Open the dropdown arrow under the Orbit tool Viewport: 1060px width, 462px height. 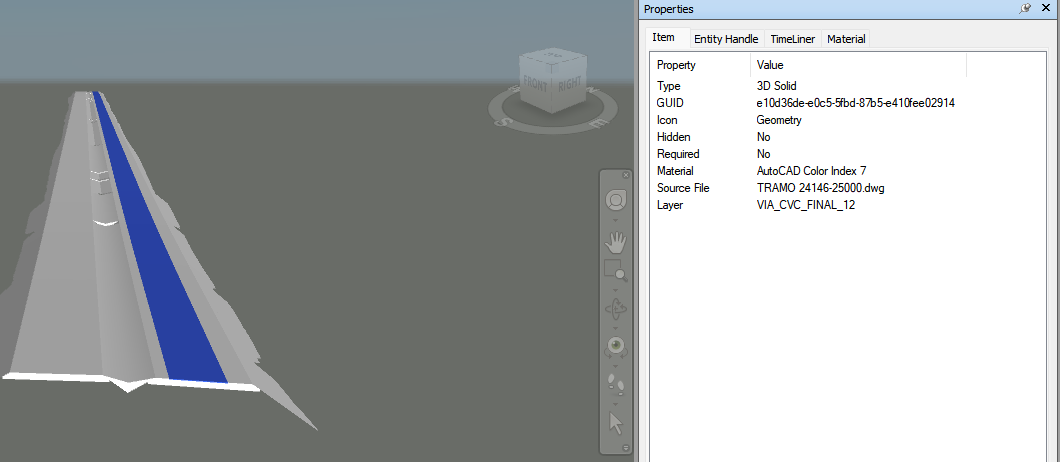pyautogui.click(x=616, y=328)
